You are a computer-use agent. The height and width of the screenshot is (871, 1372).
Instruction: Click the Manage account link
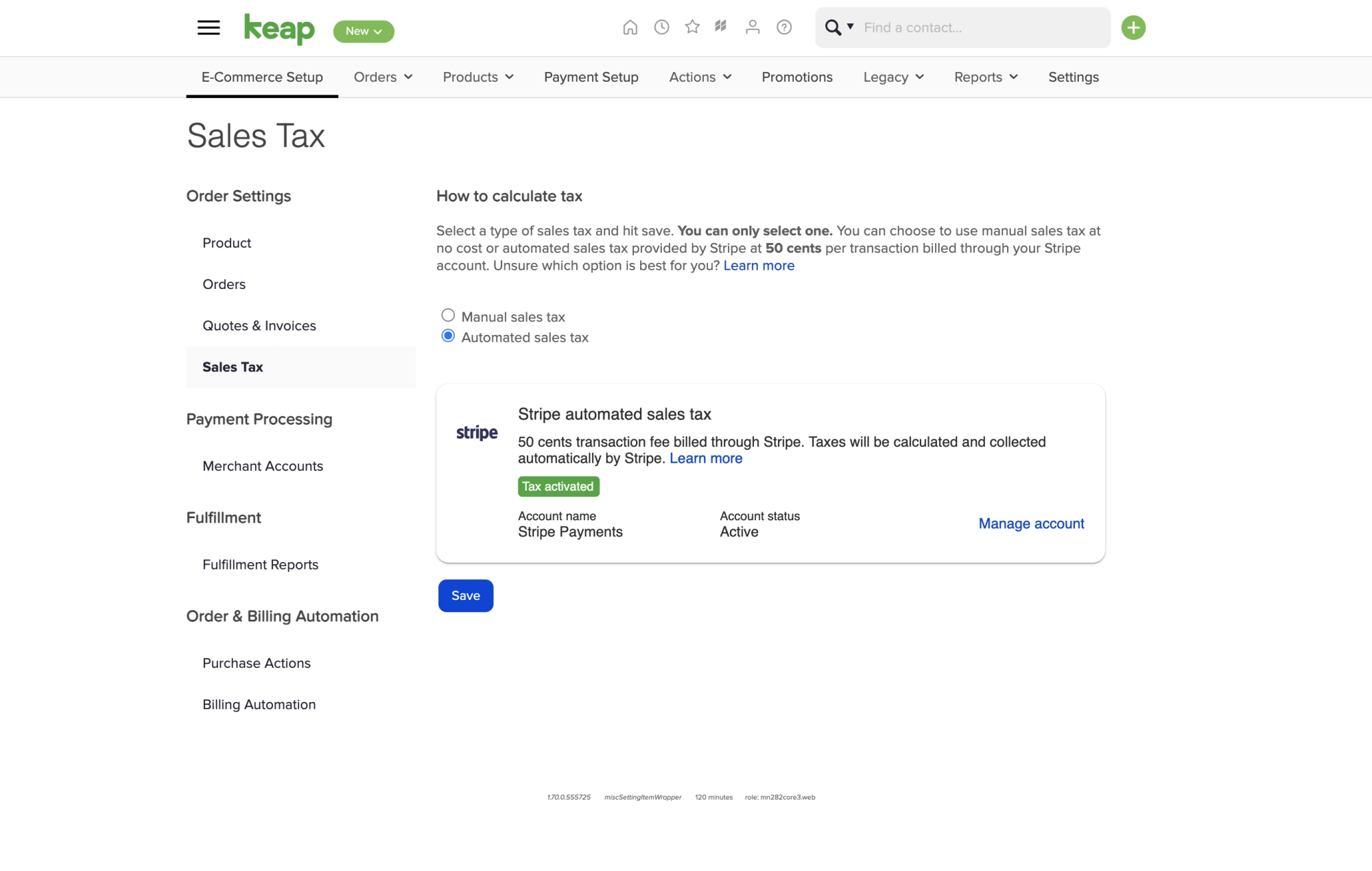[1031, 524]
